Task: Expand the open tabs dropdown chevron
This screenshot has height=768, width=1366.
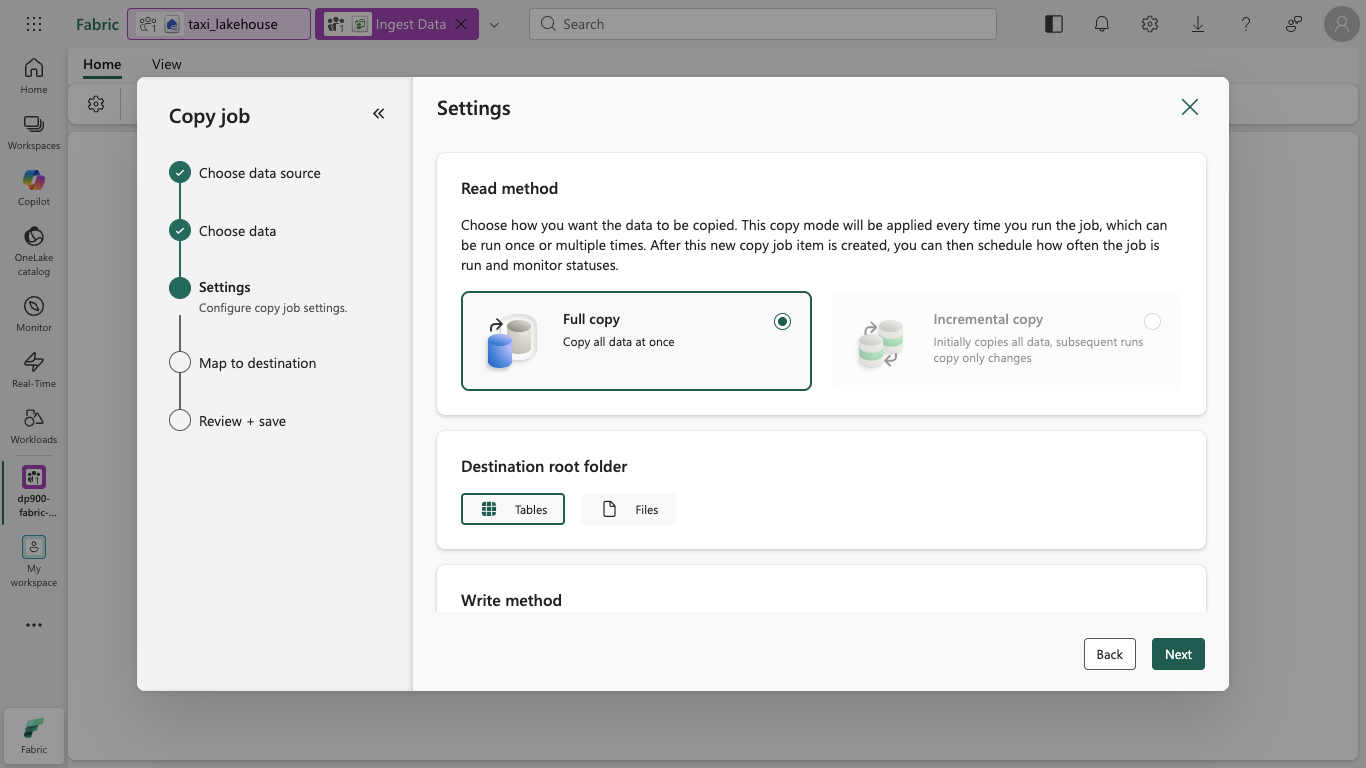Action: 494,24
